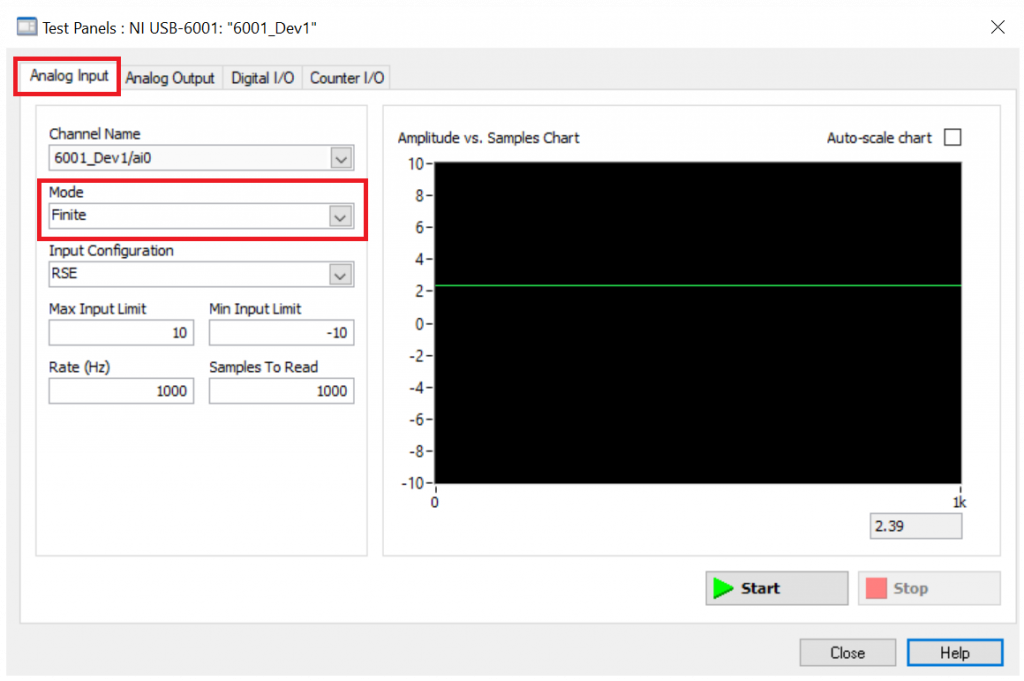The height and width of the screenshot is (681, 1024).
Task: Click the 2.39 value readout box
Action: click(915, 526)
